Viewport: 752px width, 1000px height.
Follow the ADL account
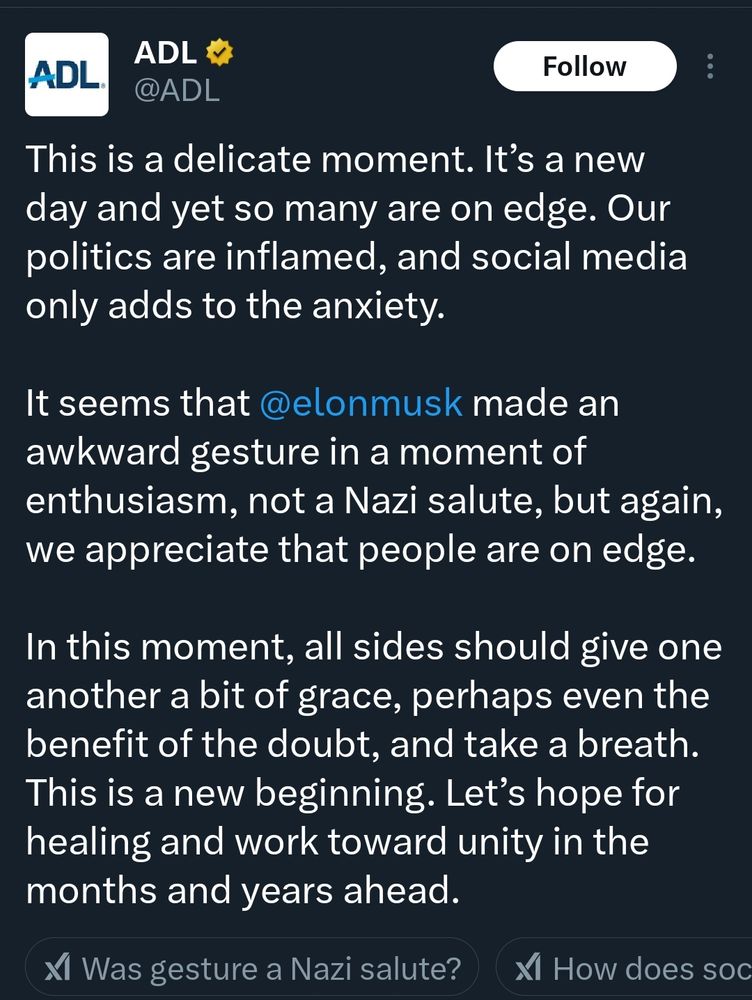point(584,66)
